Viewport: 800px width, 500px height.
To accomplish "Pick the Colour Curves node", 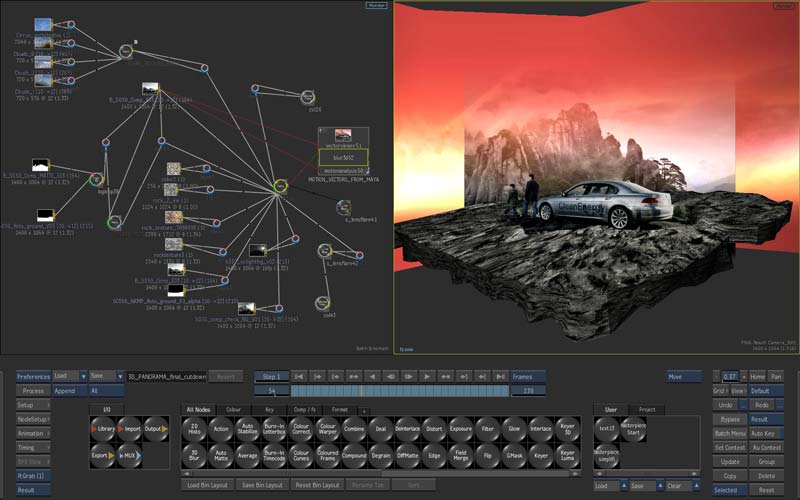I will click(301, 456).
